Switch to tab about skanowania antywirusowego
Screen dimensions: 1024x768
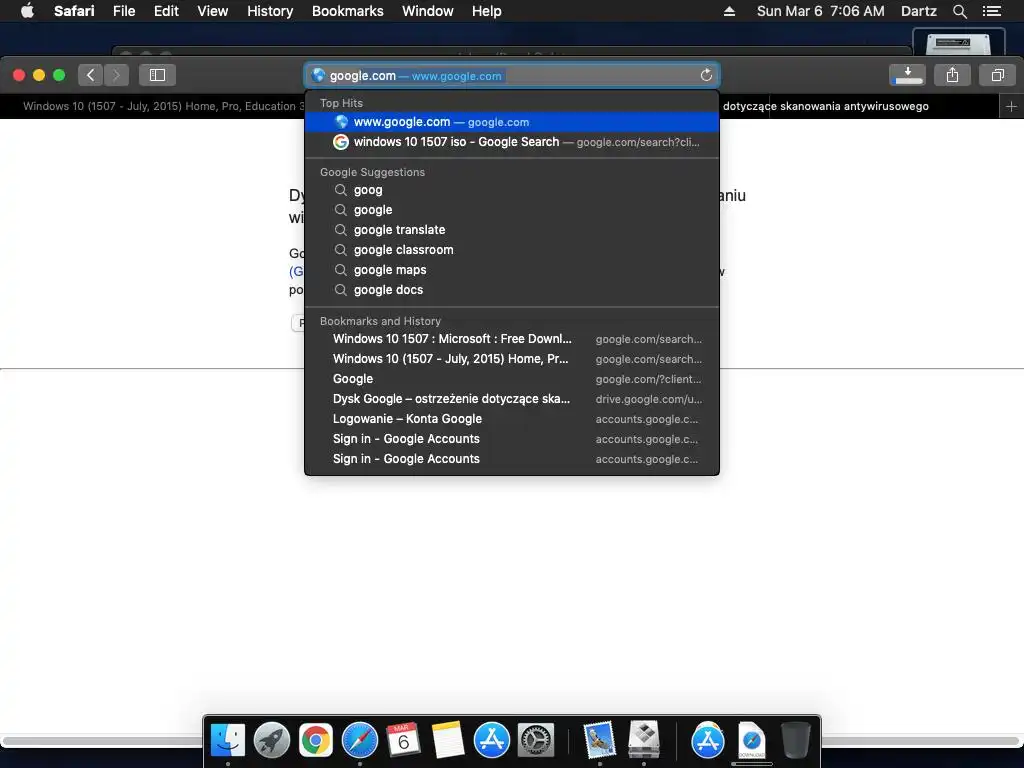point(859,106)
